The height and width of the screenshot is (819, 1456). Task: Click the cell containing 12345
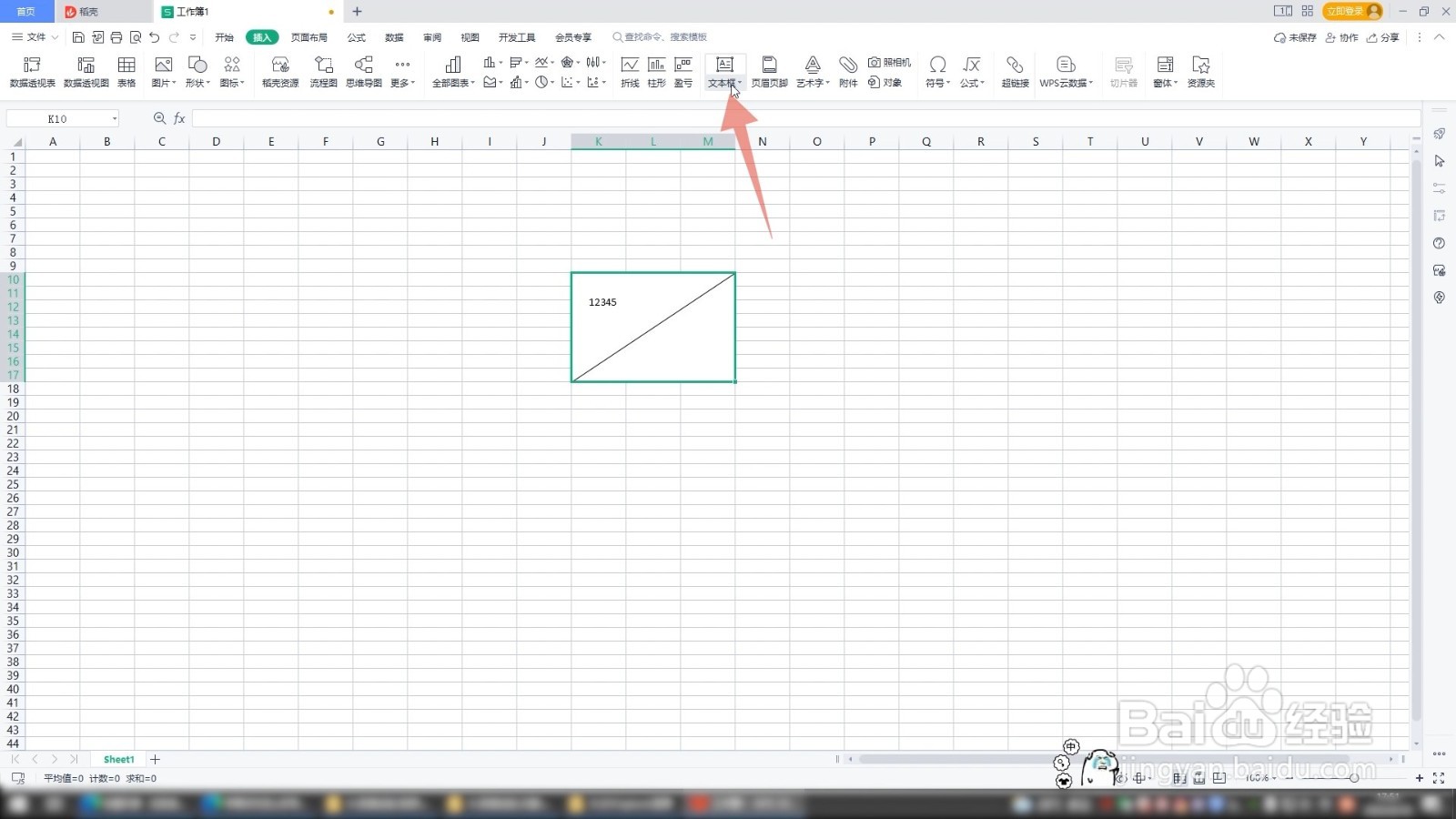(x=652, y=328)
